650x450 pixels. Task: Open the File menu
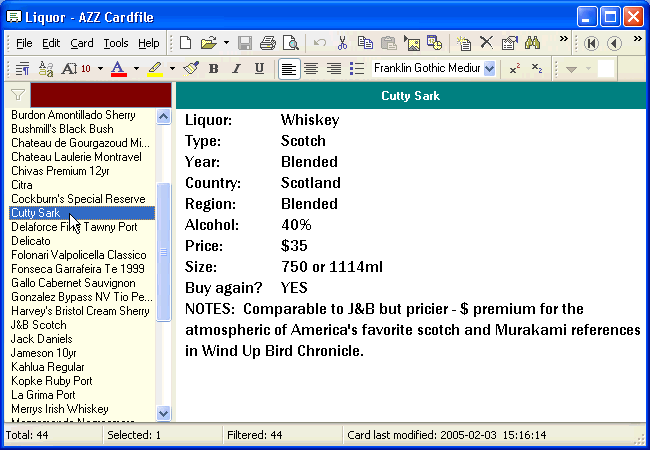tap(24, 43)
